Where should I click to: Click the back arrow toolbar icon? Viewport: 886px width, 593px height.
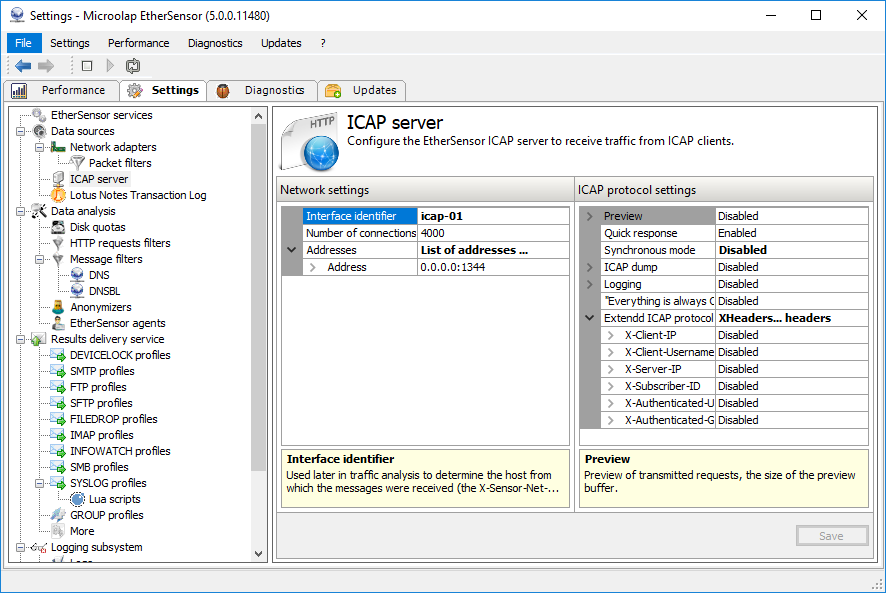tap(23, 66)
